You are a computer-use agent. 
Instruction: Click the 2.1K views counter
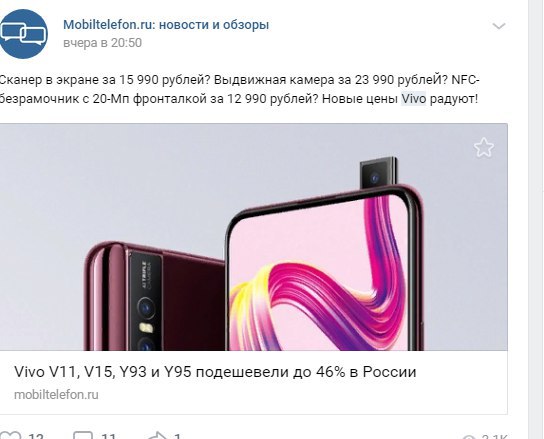[x=495, y=437]
